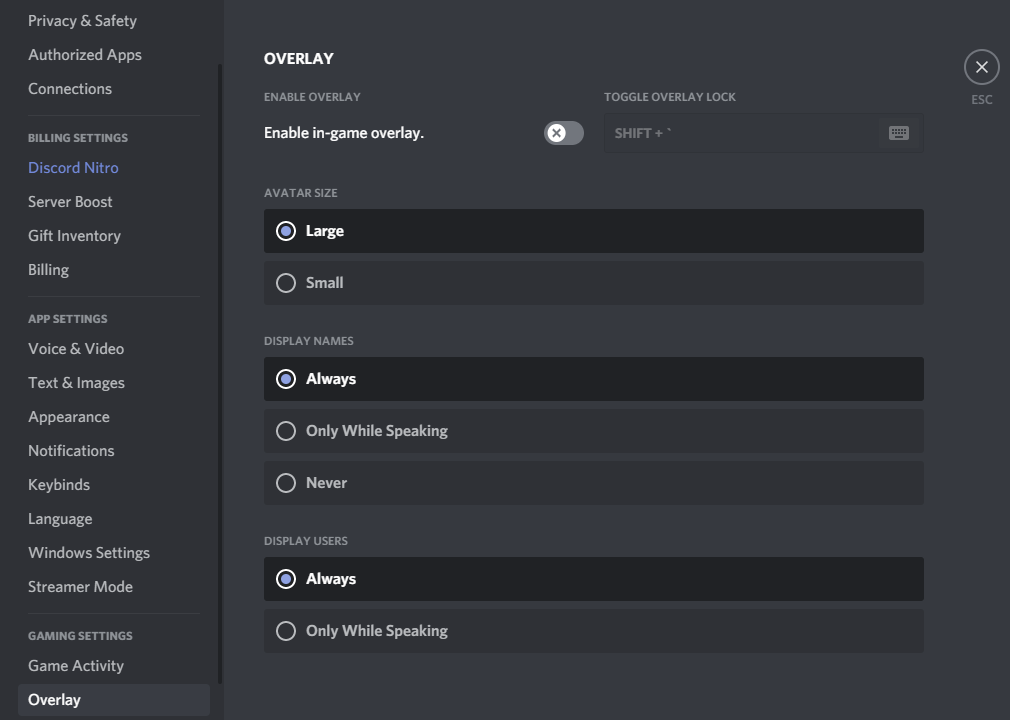Select Small avatar size

coord(594,283)
